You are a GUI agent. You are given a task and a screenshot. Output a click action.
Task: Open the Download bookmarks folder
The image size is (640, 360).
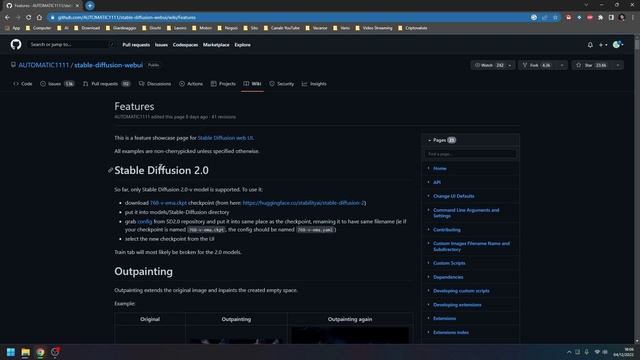tap(87, 28)
